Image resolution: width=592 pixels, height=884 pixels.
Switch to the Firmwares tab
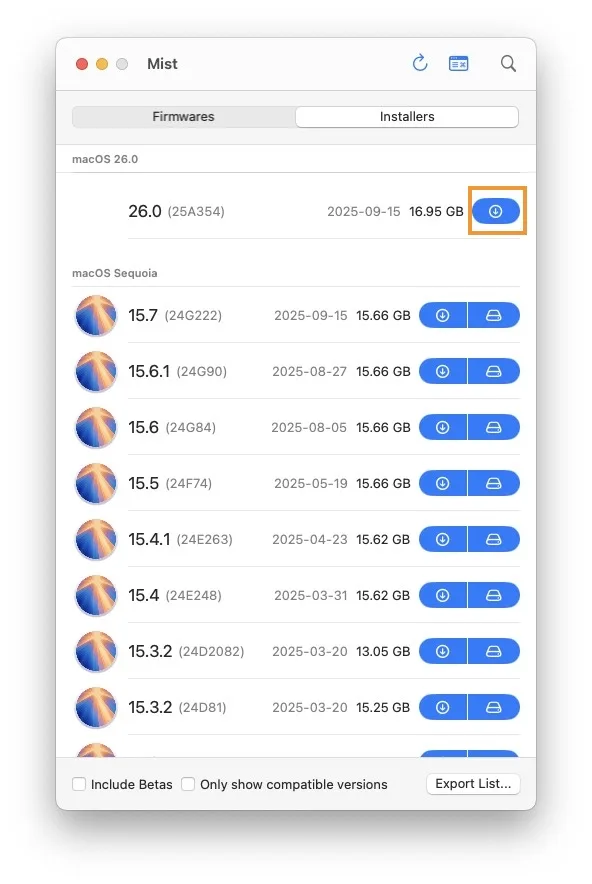point(183,117)
